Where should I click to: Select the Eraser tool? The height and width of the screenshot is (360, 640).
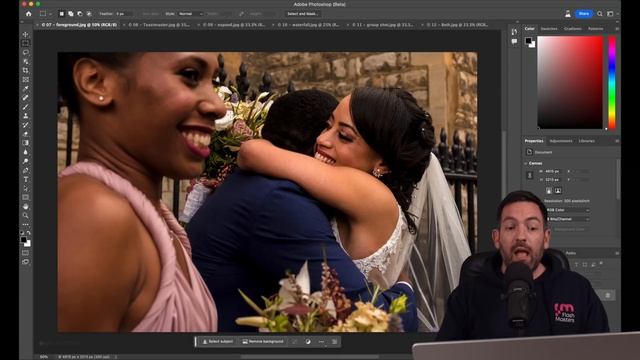click(26, 134)
